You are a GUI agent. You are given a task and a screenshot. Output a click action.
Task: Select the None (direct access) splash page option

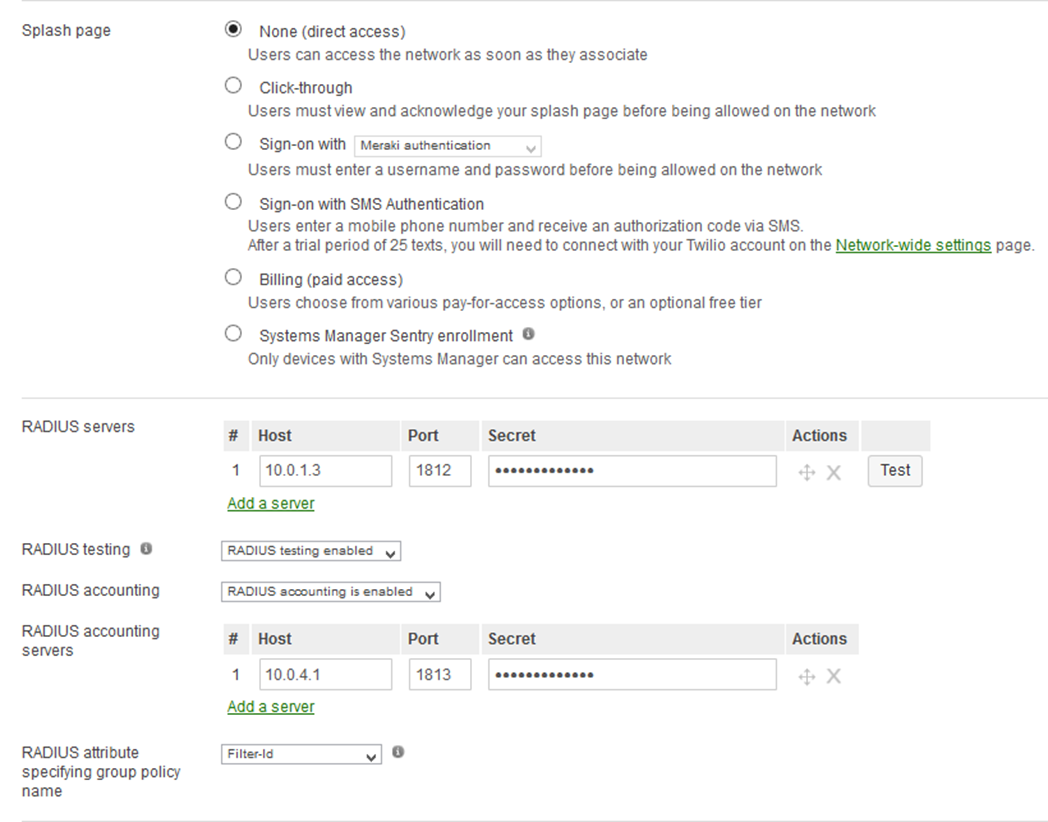coord(232,28)
